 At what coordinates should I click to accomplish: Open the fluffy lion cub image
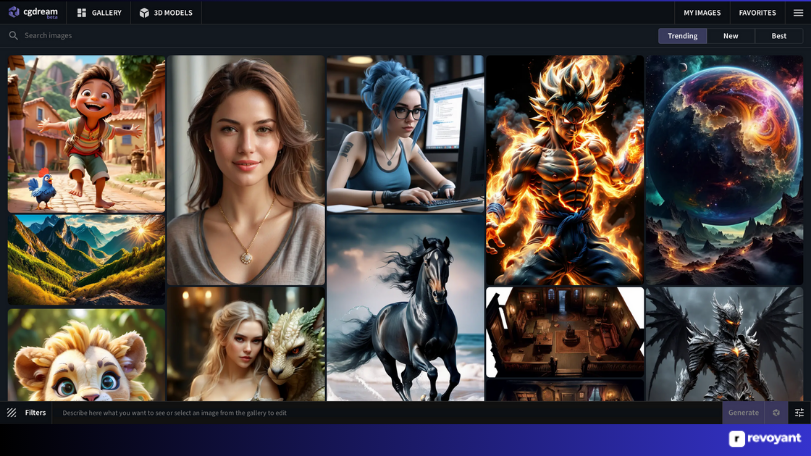(x=86, y=355)
